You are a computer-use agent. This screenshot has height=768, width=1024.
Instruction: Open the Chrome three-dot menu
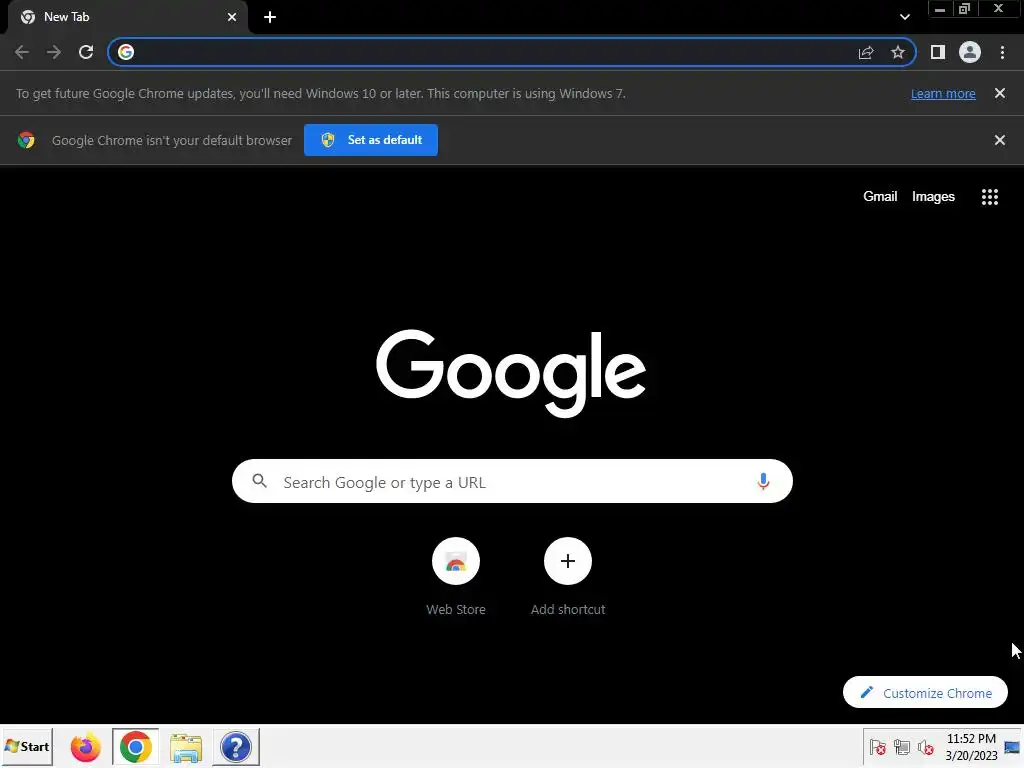click(x=1002, y=52)
